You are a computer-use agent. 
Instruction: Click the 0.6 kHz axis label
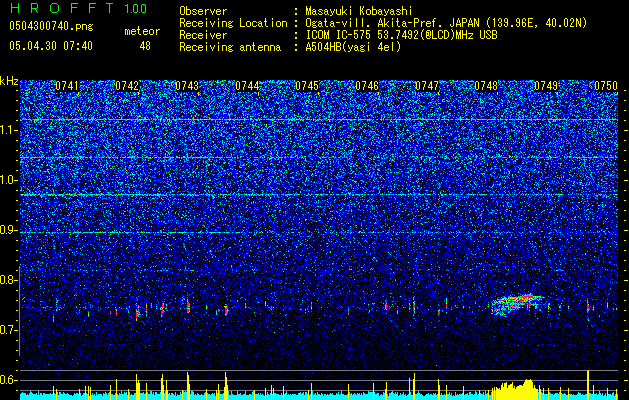[x=8, y=380]
